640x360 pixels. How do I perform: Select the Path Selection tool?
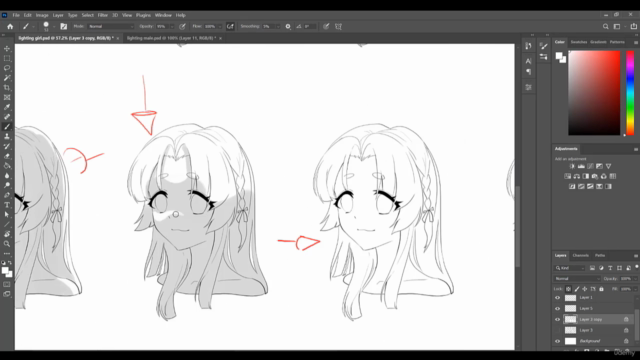click(x=7, y=215)
